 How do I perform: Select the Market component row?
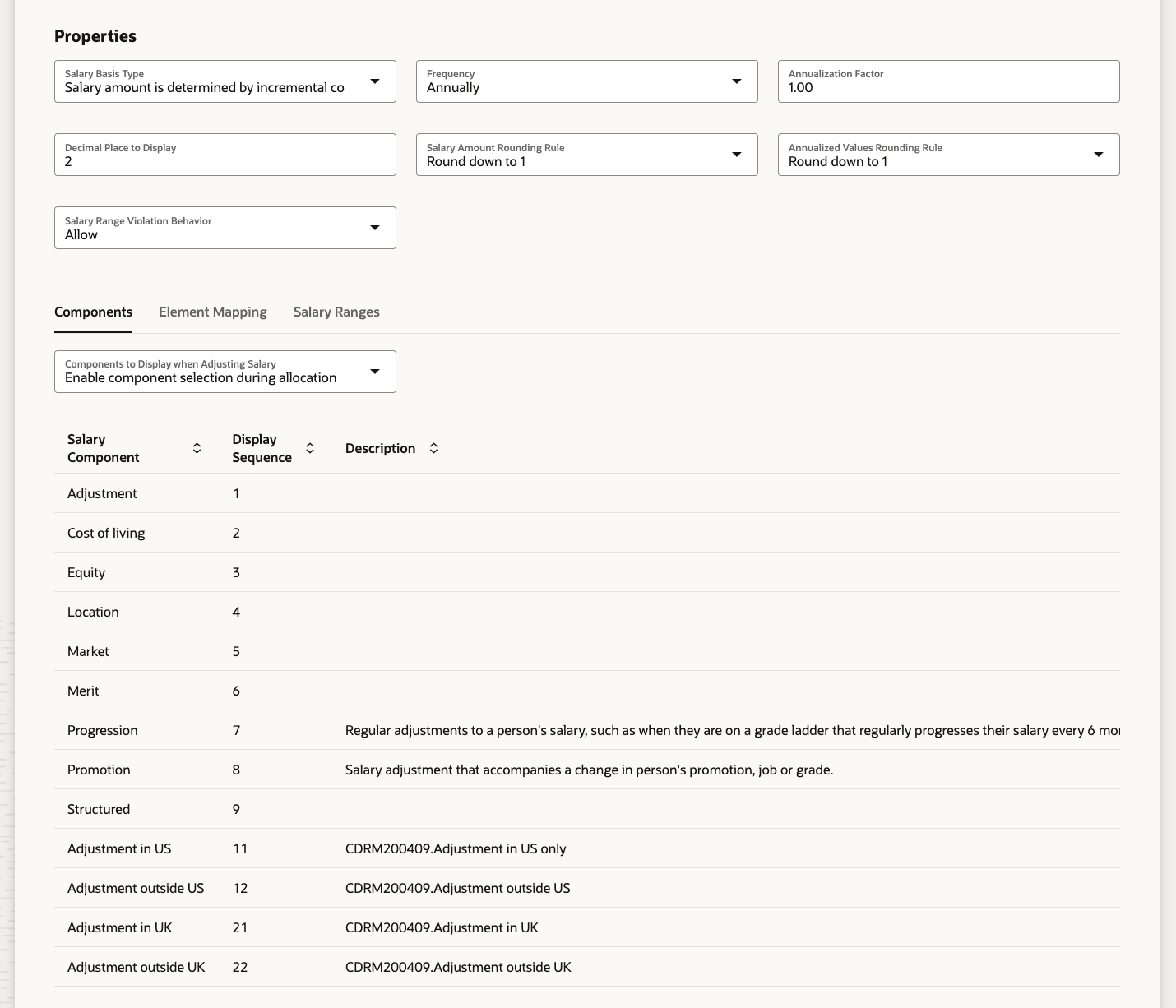tap(587, 651)
